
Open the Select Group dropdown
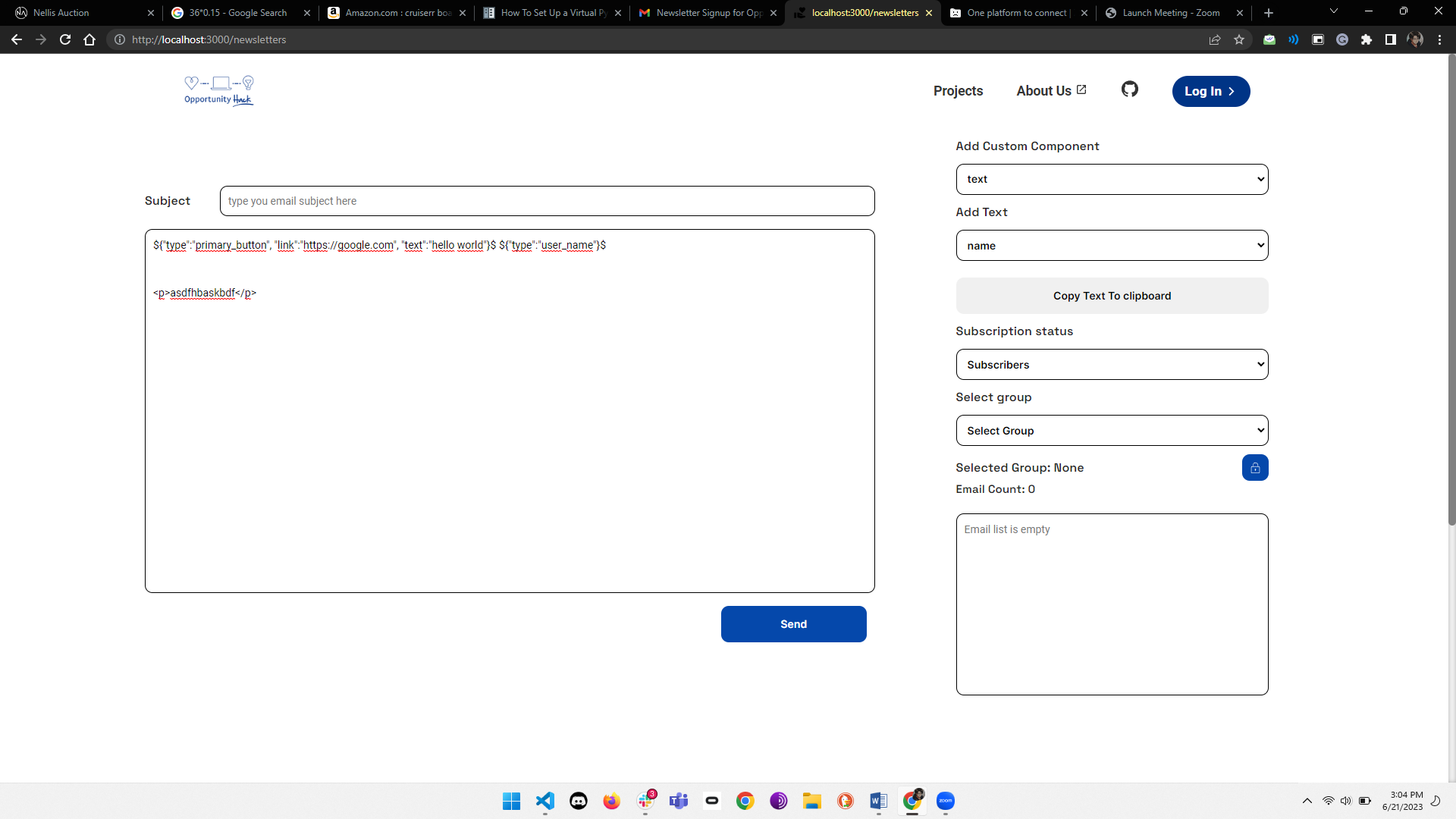point(1112,431)
